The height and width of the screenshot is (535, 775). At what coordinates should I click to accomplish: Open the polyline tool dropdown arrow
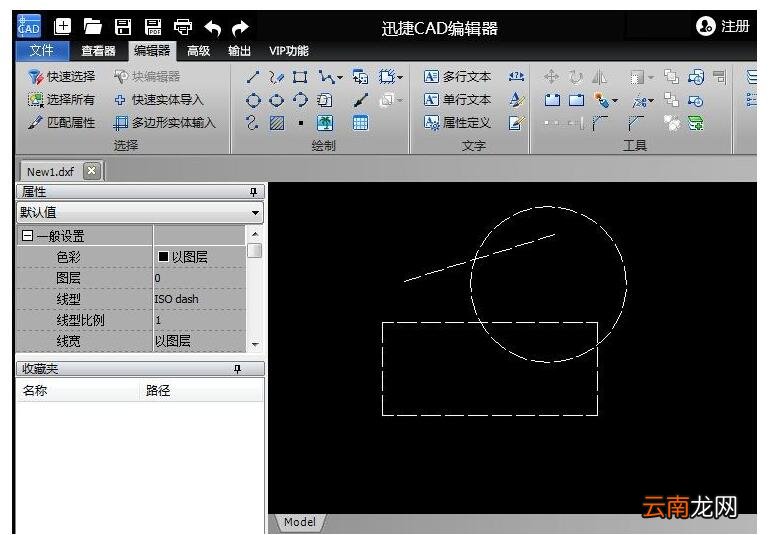(340, 78)
